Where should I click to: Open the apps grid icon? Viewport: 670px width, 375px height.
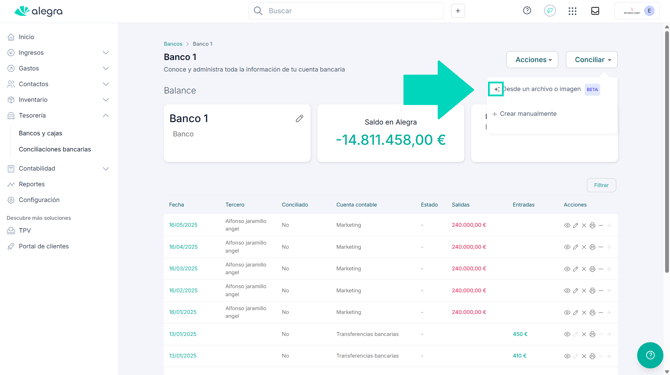573,11
